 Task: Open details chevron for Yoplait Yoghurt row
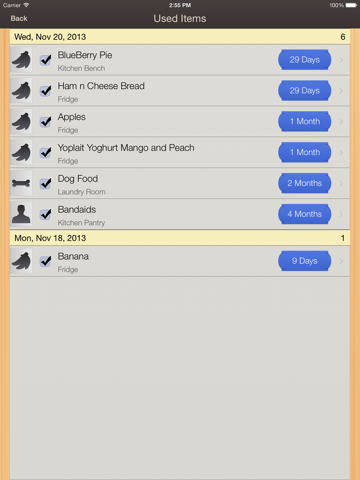[341, 152]
